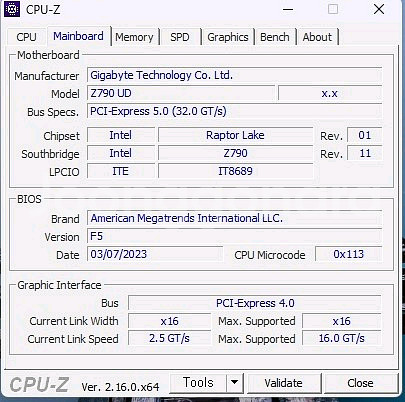The width and height of the screenshot is (405, 402).
Task: Switch to the CPU tab
Action: tap(26, 37)
